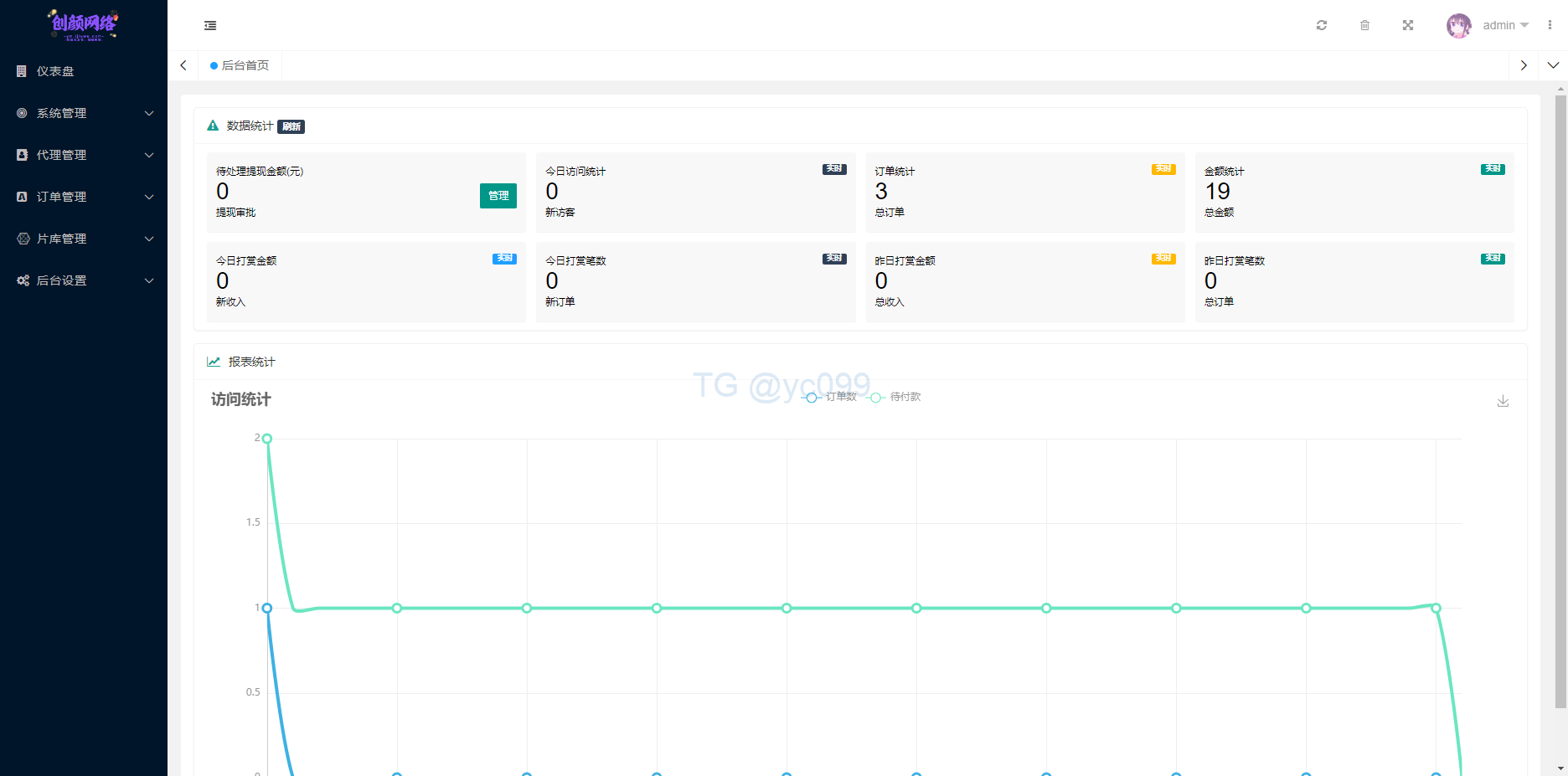The image size is (1568, 776).
Task: Toggle the 订单数 series in chart legend
Action: tap(831, 397)
